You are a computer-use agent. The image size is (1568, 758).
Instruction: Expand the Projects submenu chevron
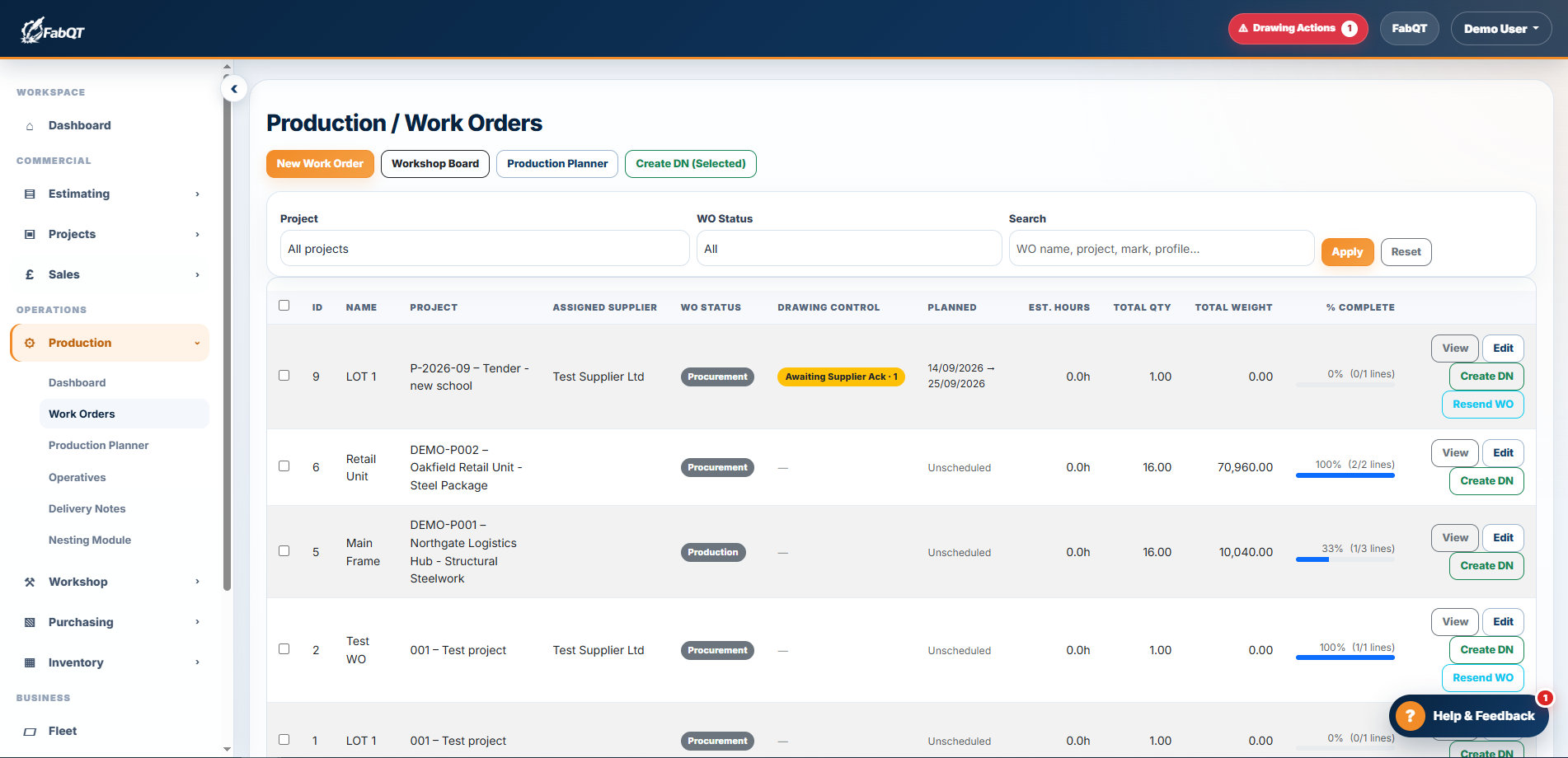click(x=197, y=235)
